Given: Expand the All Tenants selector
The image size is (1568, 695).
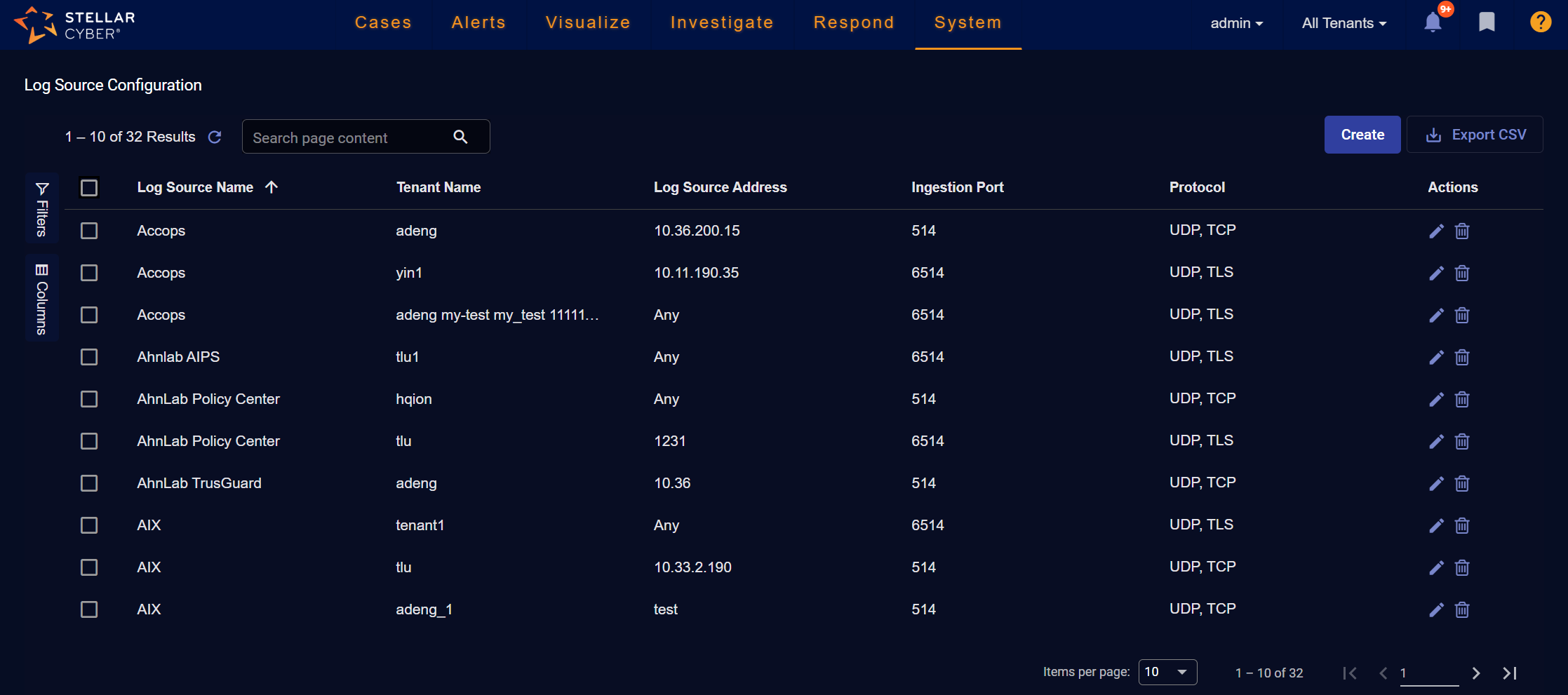Looking at the screenshot, I should [x=1343, y=23].
